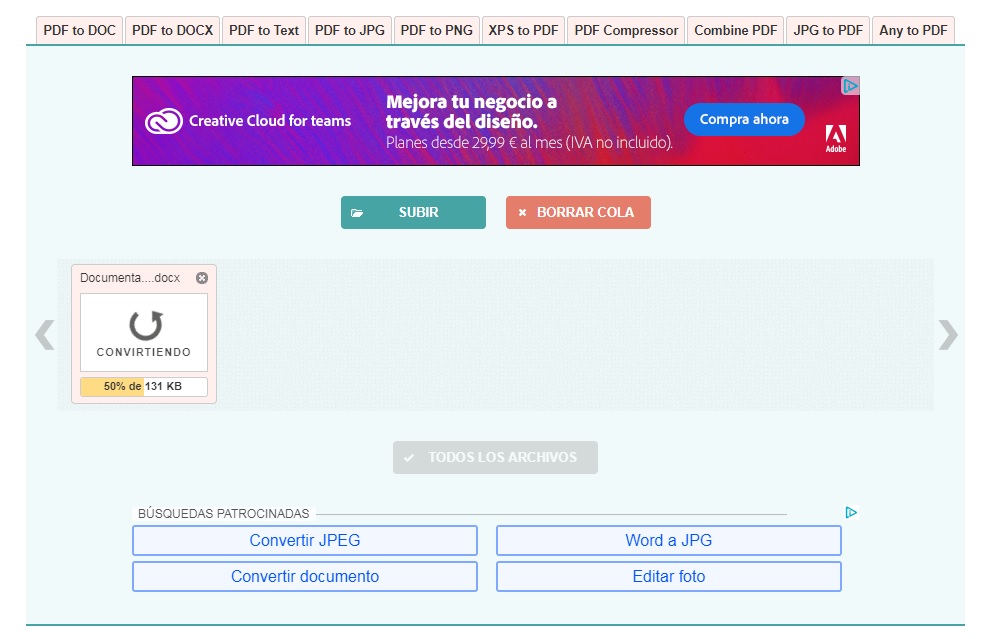Open the Convertir JPEG sponsored link
Image resolution: width=989 pixels, height=639 pixels.
(x=305, y=541)
